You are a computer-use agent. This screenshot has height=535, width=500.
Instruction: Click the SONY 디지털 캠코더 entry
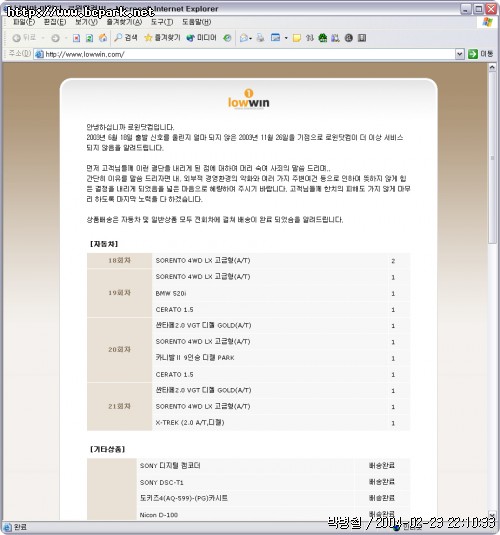(x=170, y=465)
